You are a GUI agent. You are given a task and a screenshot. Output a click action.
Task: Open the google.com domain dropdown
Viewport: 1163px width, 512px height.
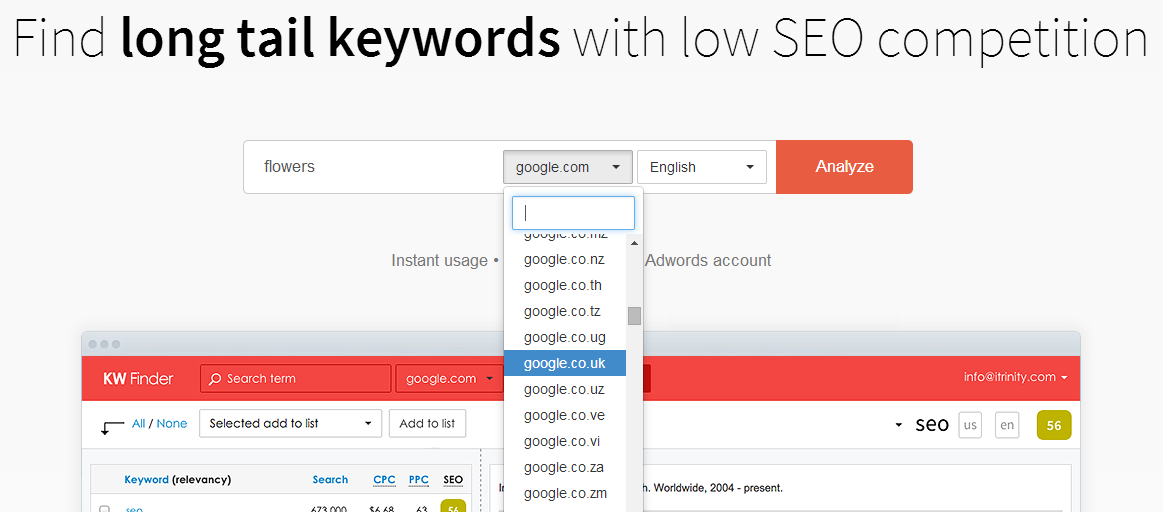click(x=568, y=167)
